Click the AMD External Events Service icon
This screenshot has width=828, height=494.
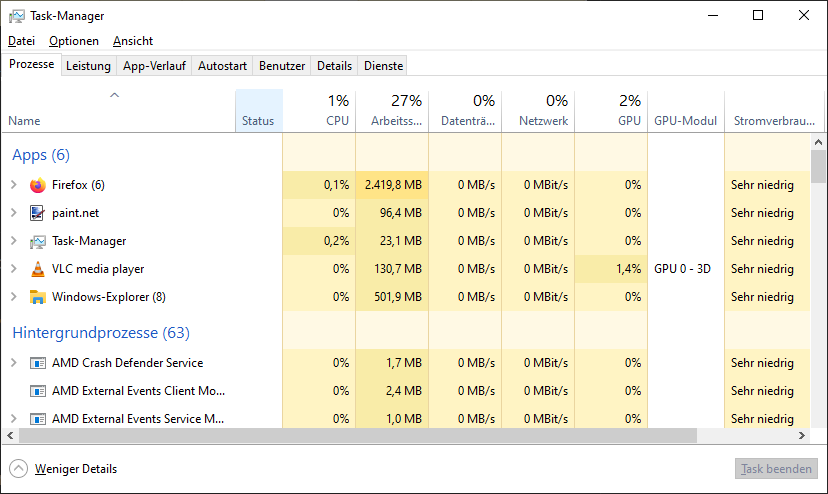pos(37,420)
